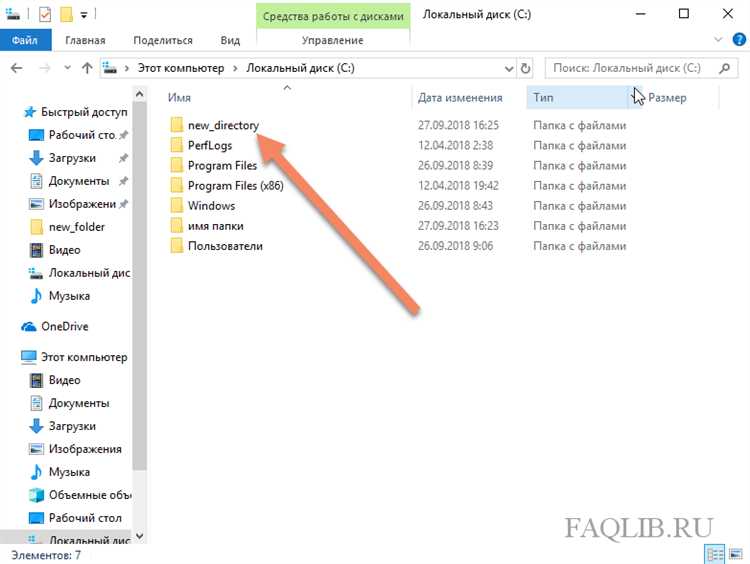Refresh the folder with the refresh icon

coord(525,68)
